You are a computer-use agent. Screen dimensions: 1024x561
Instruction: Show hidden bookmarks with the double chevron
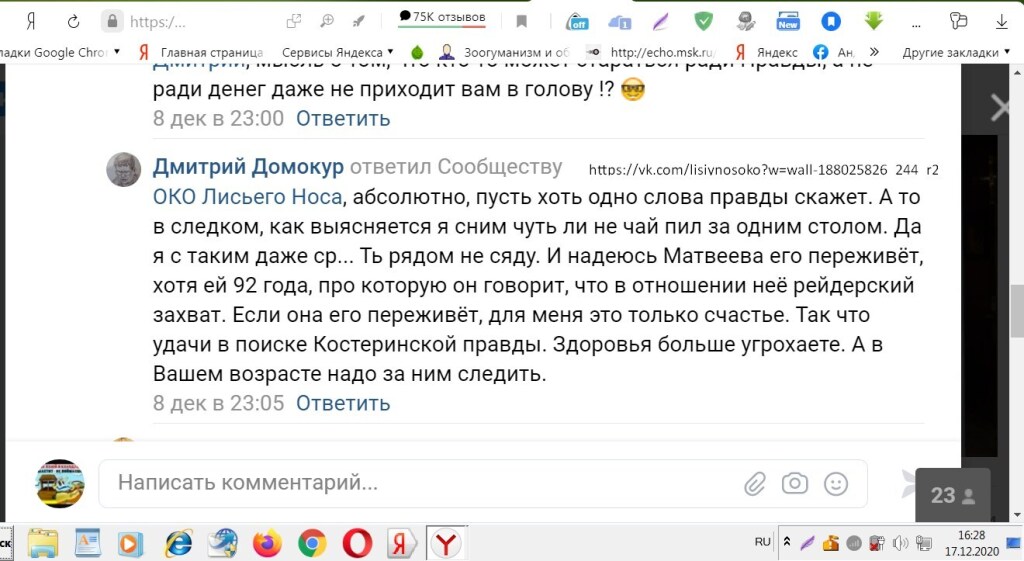click(x=874, y=52)
